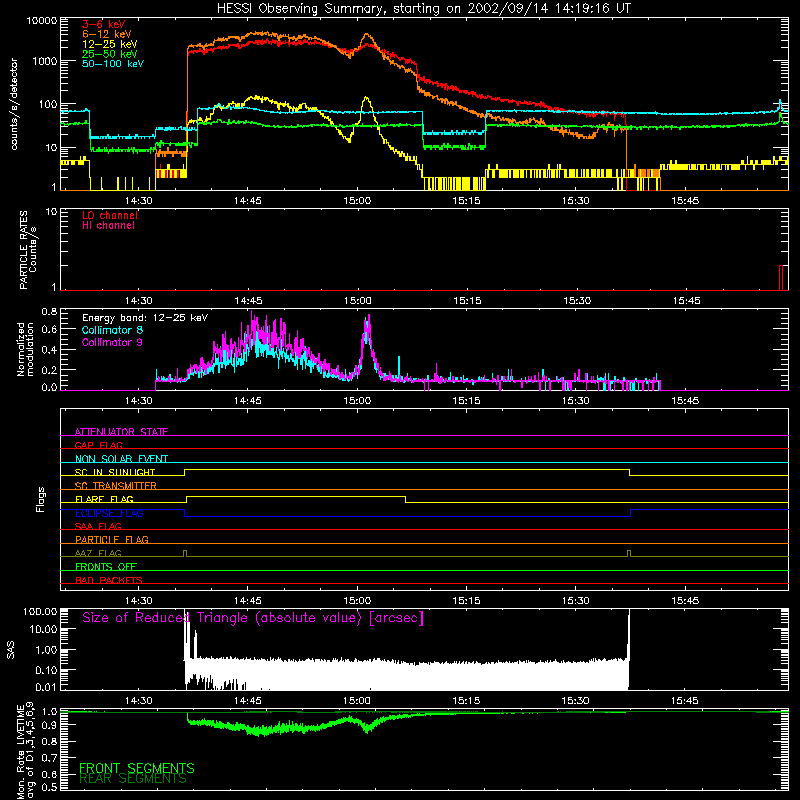
Task: Click the LO channel legend label
Action: click(x=110, y=215)
